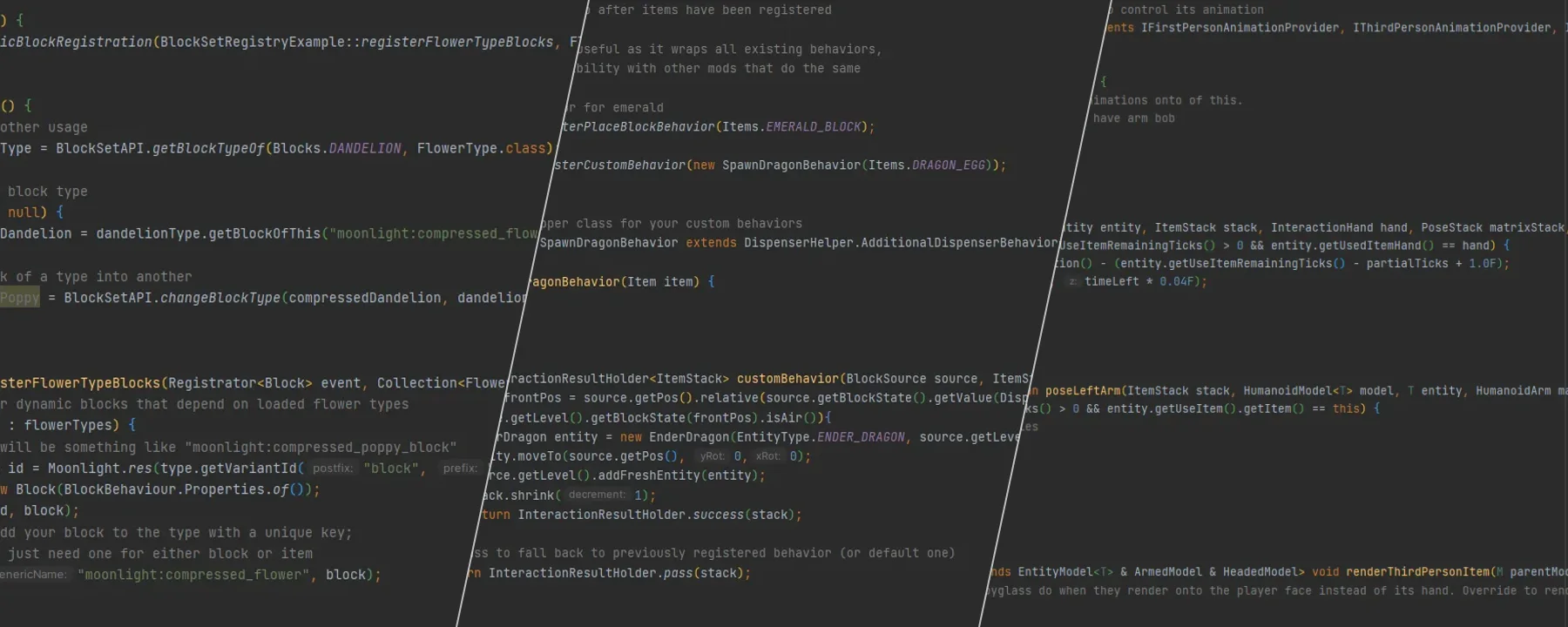Viewport: 1568px width, 627px height.
Task: Click the "prefix:" parameter hint
Action: [x=460, y=469]
